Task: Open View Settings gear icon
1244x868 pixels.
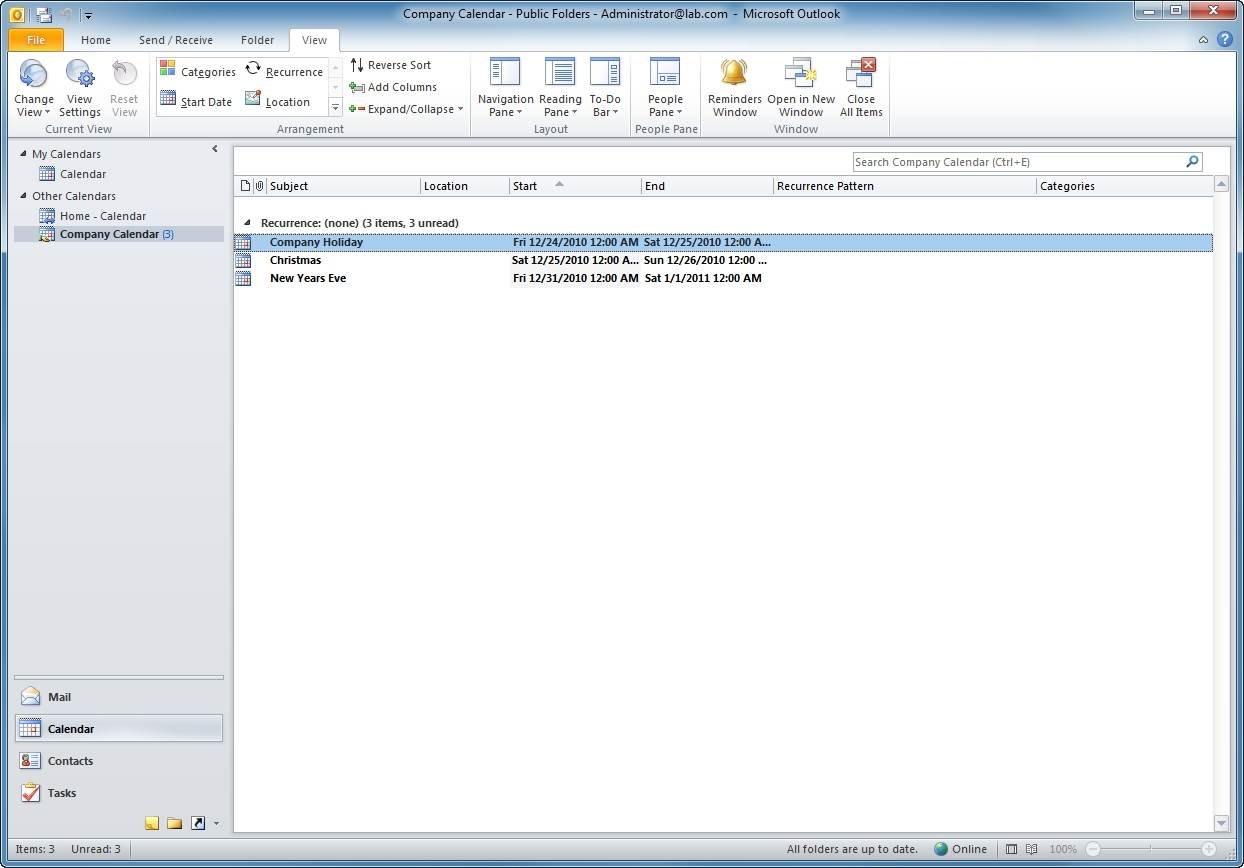Action: (79, 74)
